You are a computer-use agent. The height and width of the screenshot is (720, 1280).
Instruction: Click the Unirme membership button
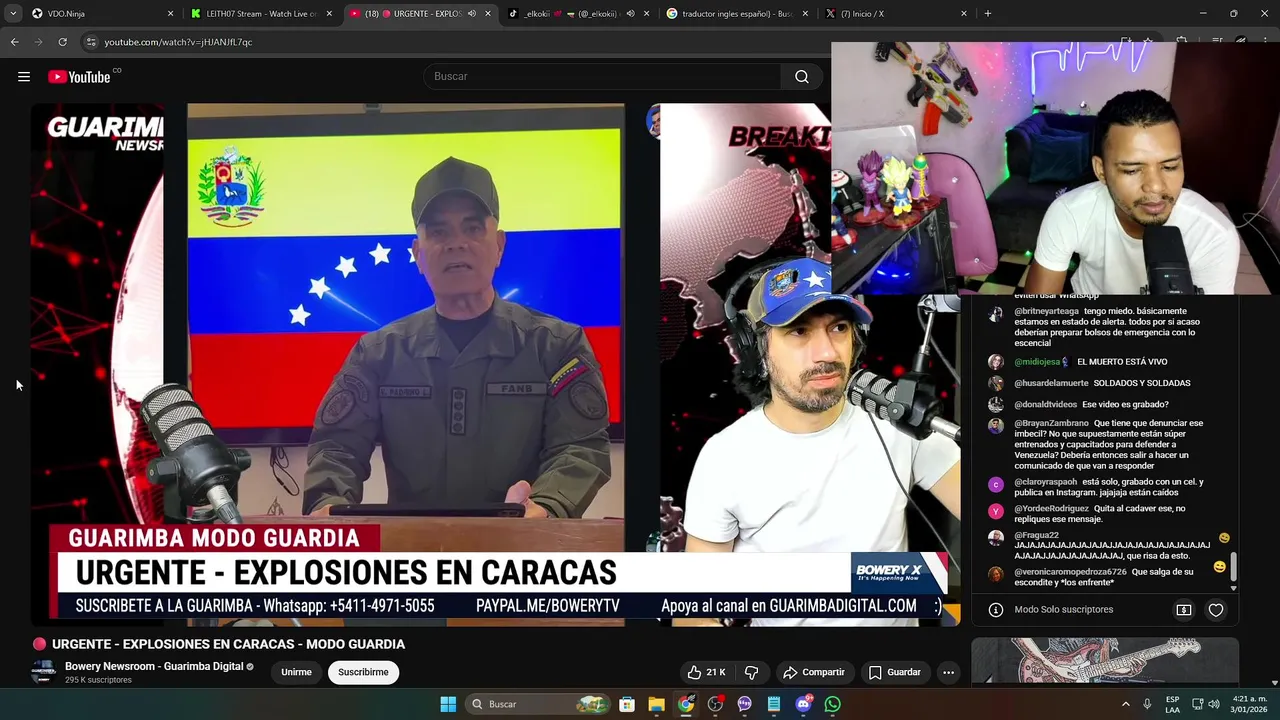[296, 672]
